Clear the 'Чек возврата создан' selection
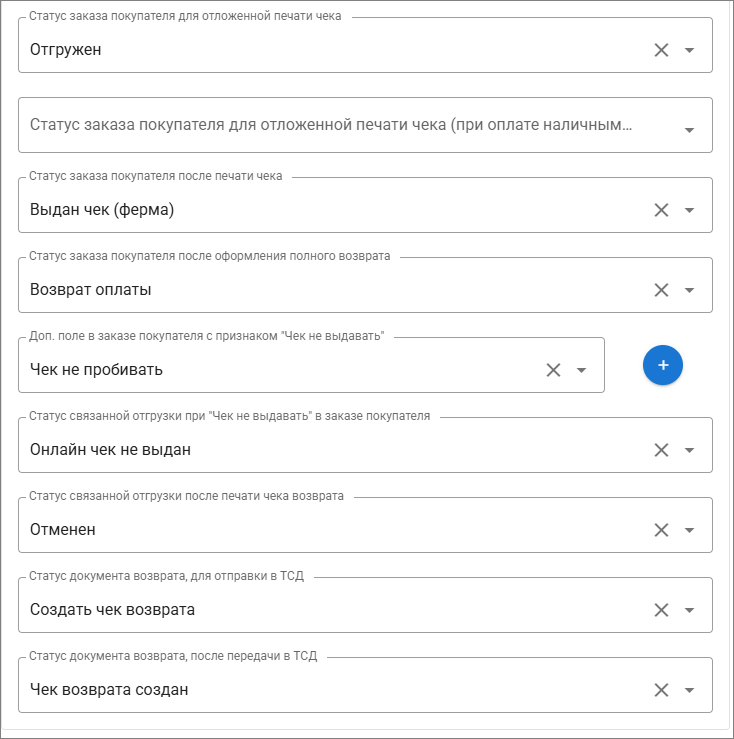 (x=661, y=690)
